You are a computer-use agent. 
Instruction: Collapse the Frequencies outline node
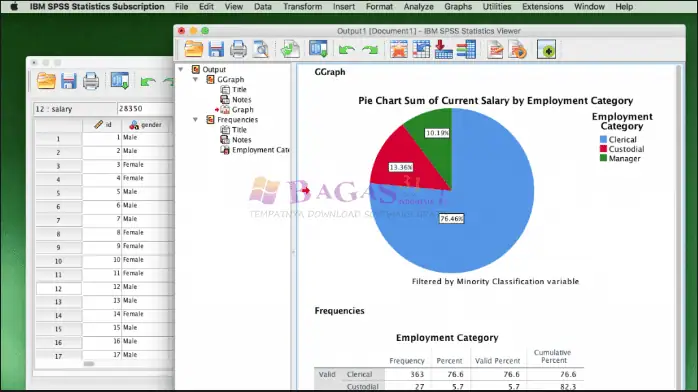[195, 120]
